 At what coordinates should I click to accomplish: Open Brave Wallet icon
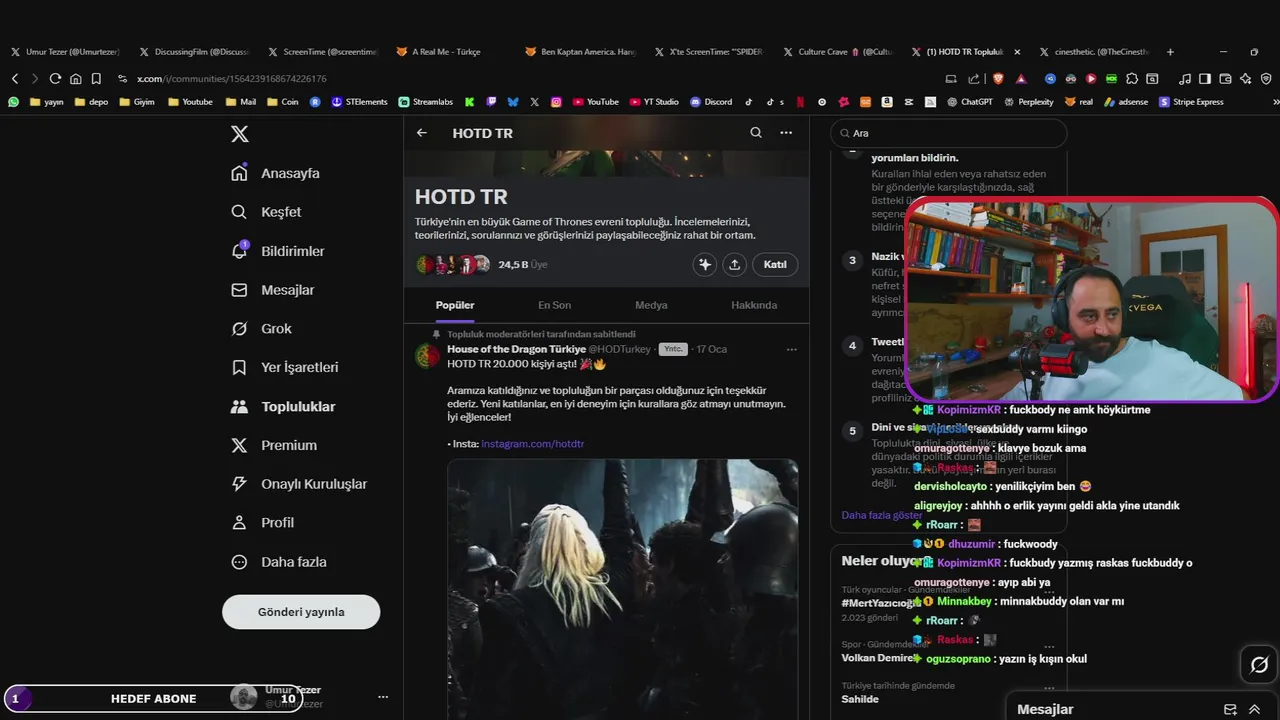tap(1225, 78)
